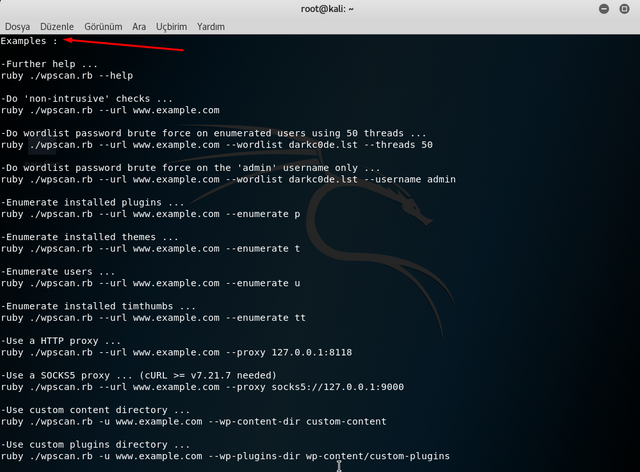Open the Uçbirim menu
This screenshot has height=472, width=640.
171,27
